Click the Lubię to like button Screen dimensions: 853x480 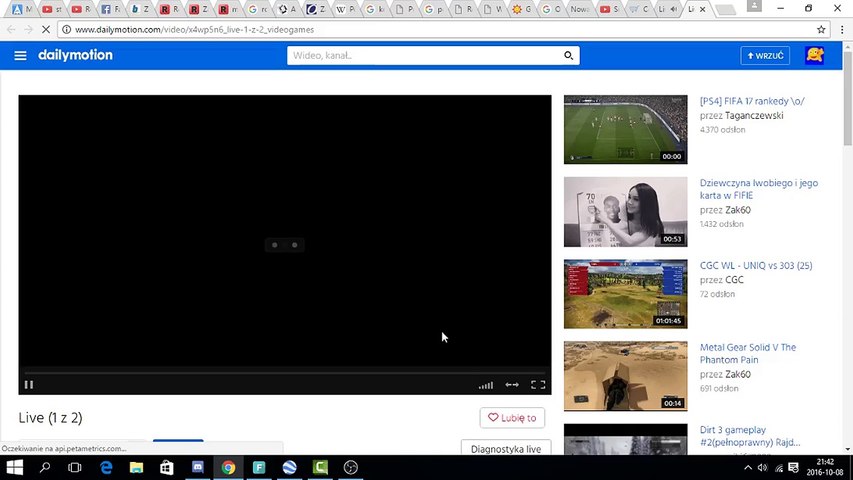[x=512, y=417]
